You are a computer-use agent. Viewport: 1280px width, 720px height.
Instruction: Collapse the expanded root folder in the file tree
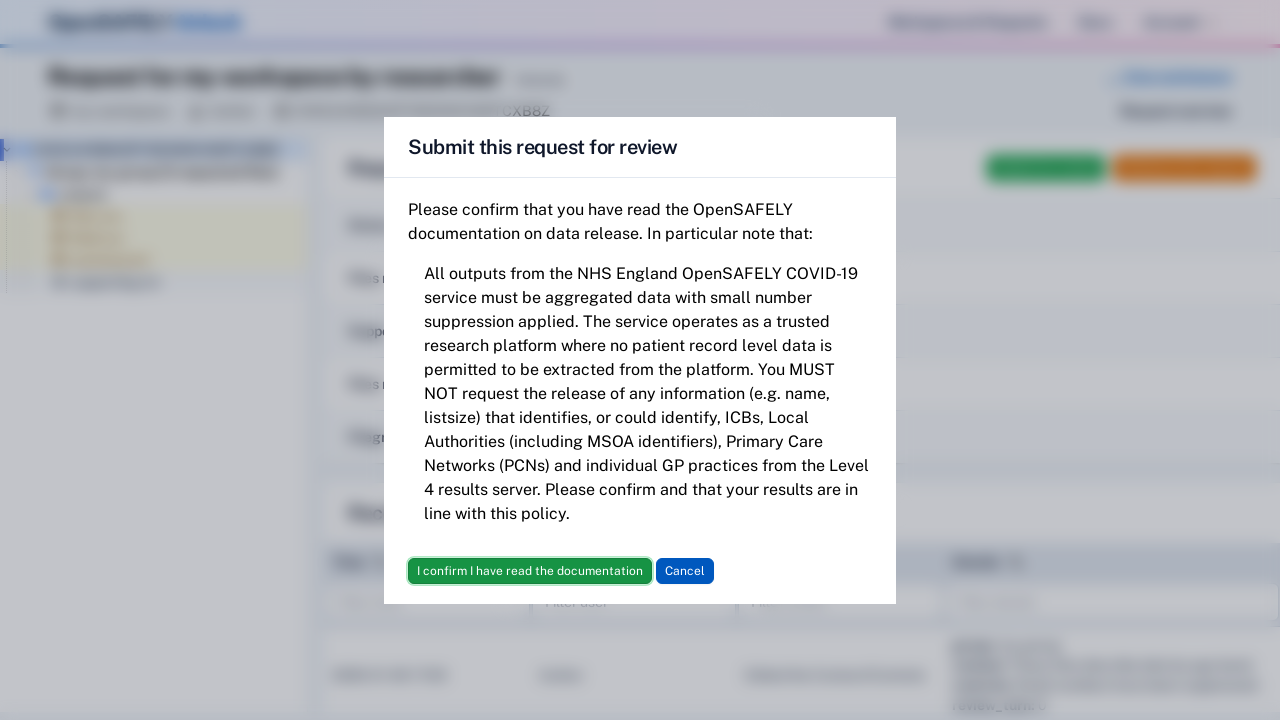[7, 149]
